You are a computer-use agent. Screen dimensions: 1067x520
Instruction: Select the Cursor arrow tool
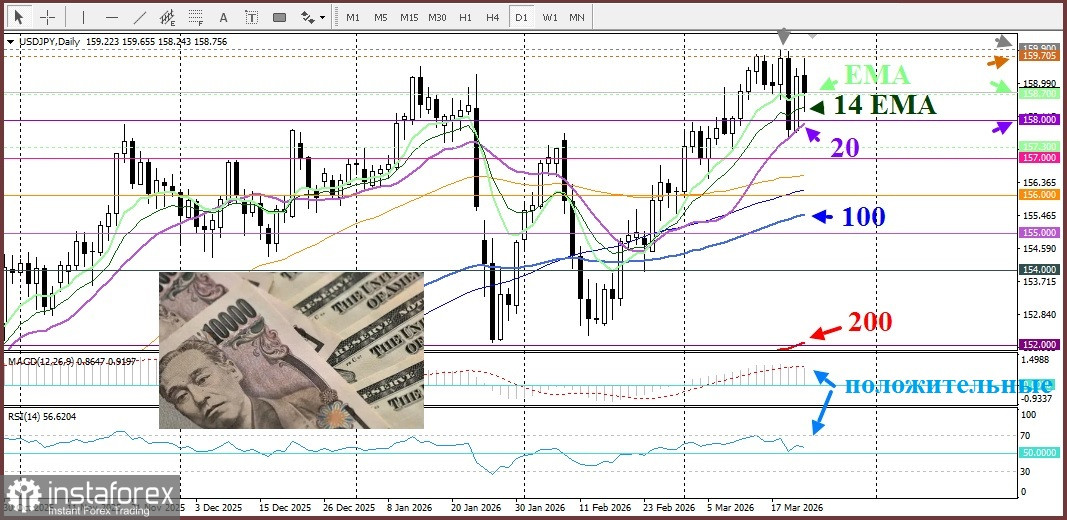[x=18, y=17]
